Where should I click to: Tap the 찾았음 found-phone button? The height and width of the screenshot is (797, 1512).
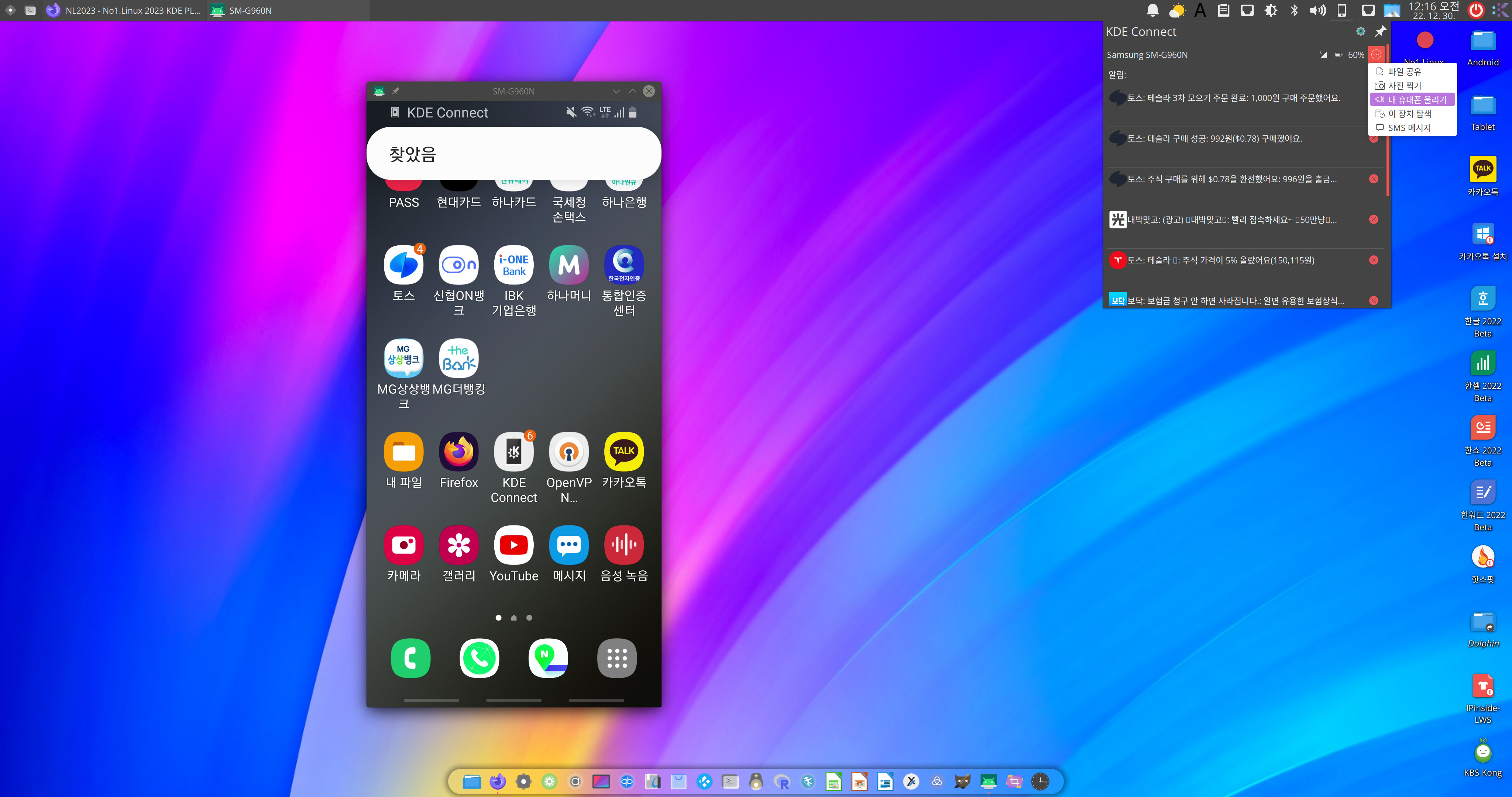click(513, 154)
